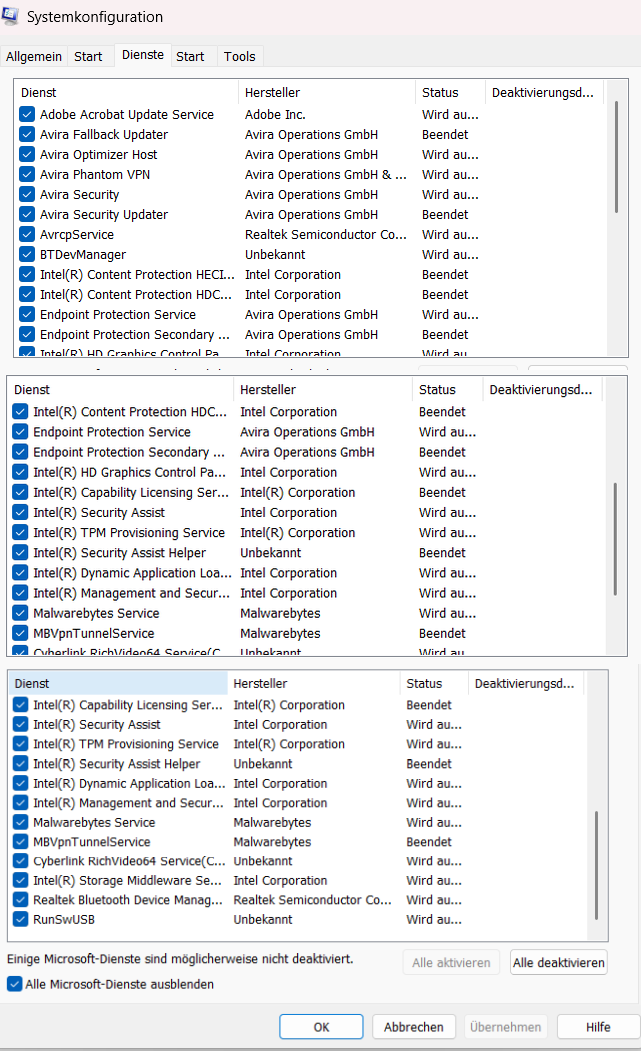The image size is (641, 1051).
Task: Select Realtek Bluetooth Device Manag... service name
Action: pos(128,900)
